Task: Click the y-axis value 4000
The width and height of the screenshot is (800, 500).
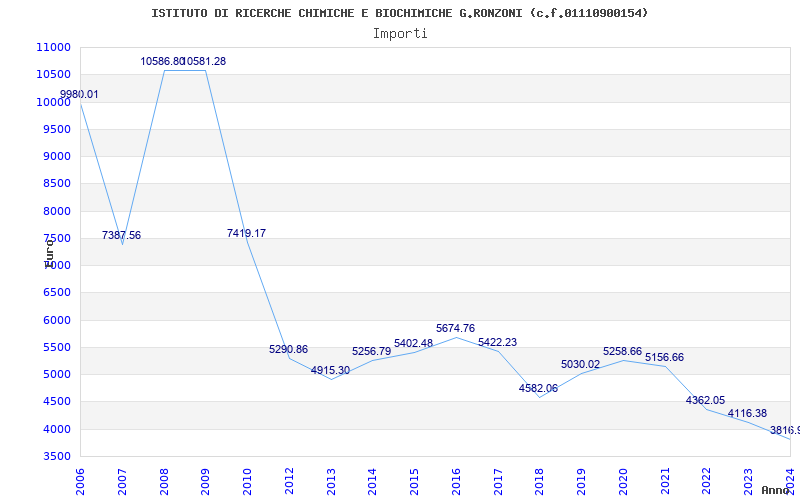Action: (x=56, y=430)
